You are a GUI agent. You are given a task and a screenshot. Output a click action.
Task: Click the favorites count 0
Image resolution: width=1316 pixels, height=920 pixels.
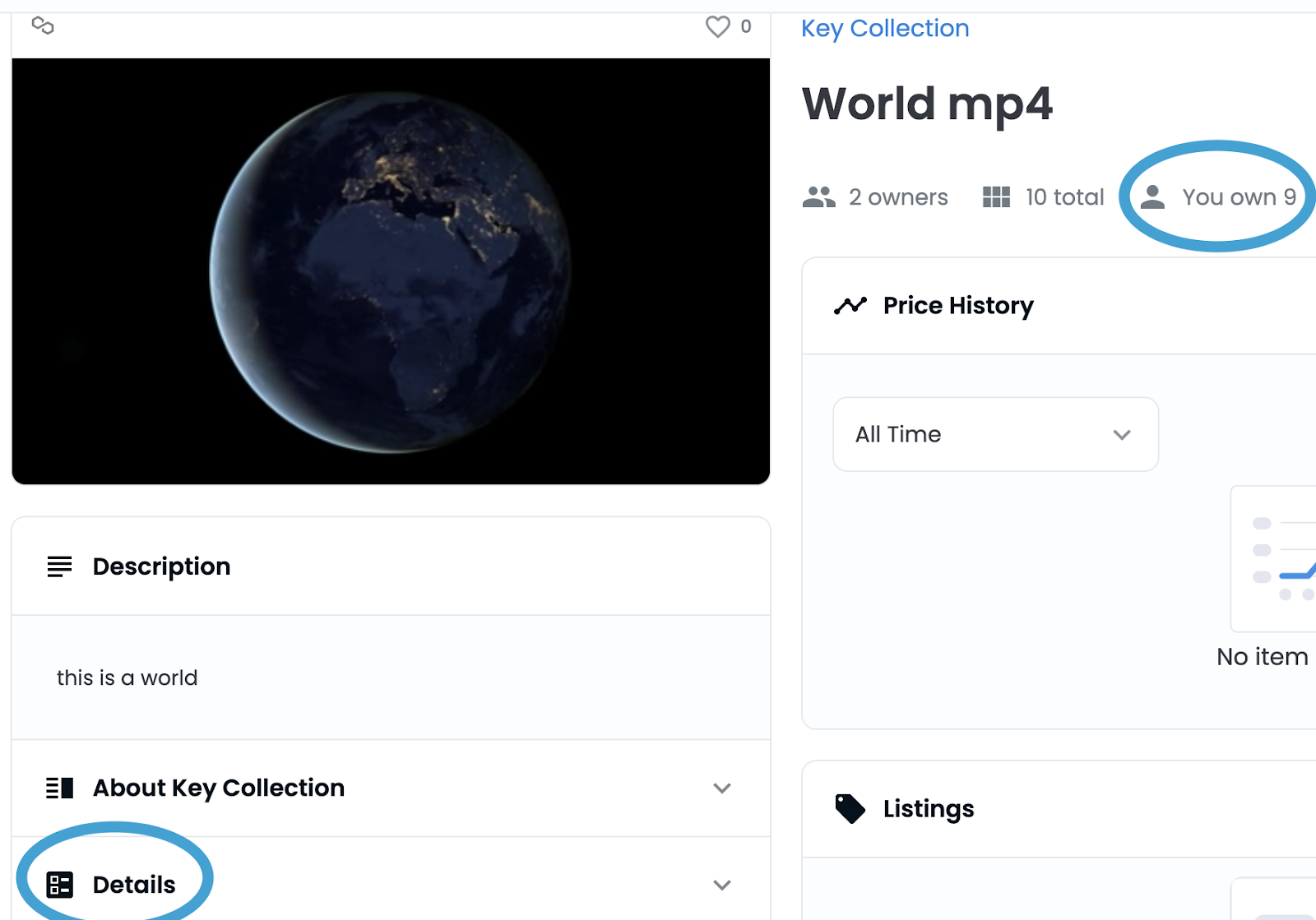coord(746,27)
